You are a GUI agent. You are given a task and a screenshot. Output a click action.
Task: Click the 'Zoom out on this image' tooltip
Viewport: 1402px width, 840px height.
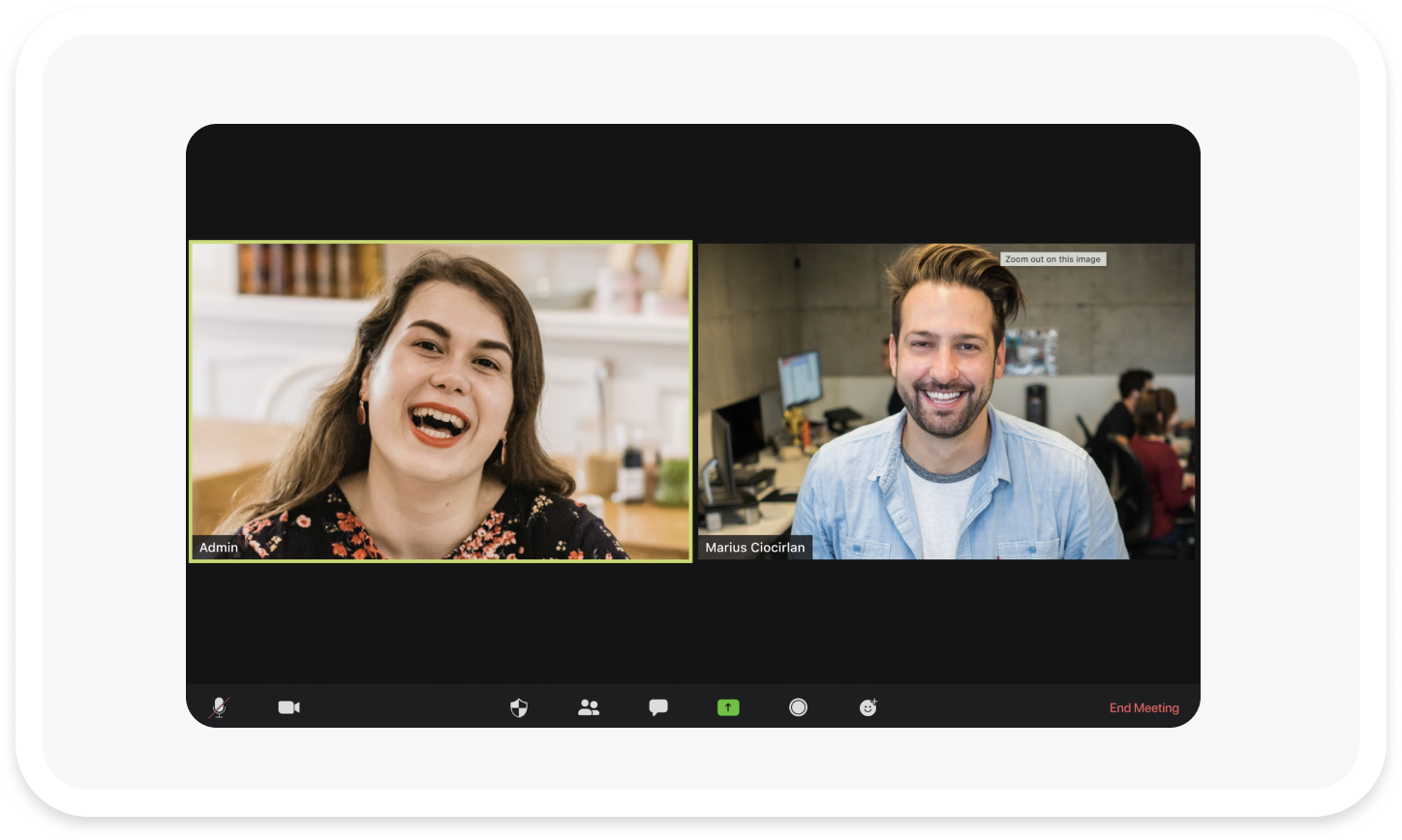coord(1053,259)
